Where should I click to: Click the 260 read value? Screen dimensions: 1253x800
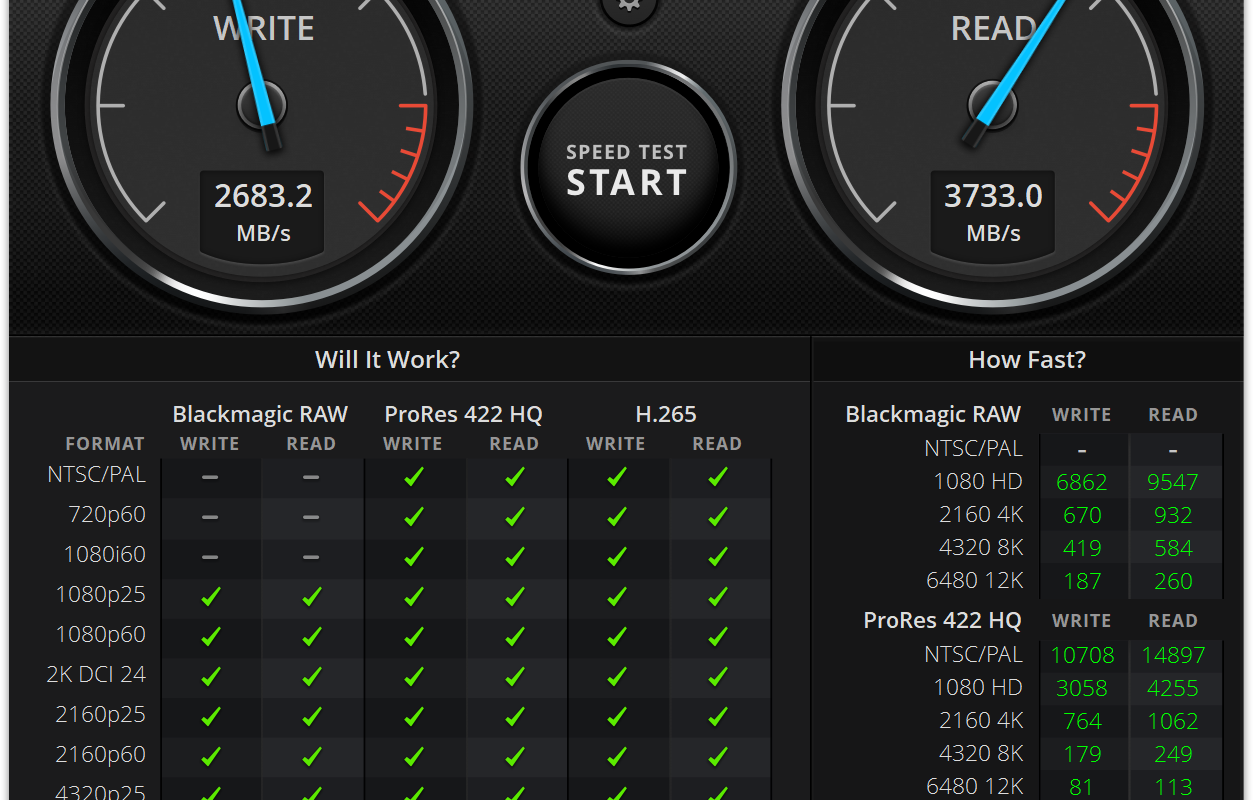click(x=1173, y=581)
